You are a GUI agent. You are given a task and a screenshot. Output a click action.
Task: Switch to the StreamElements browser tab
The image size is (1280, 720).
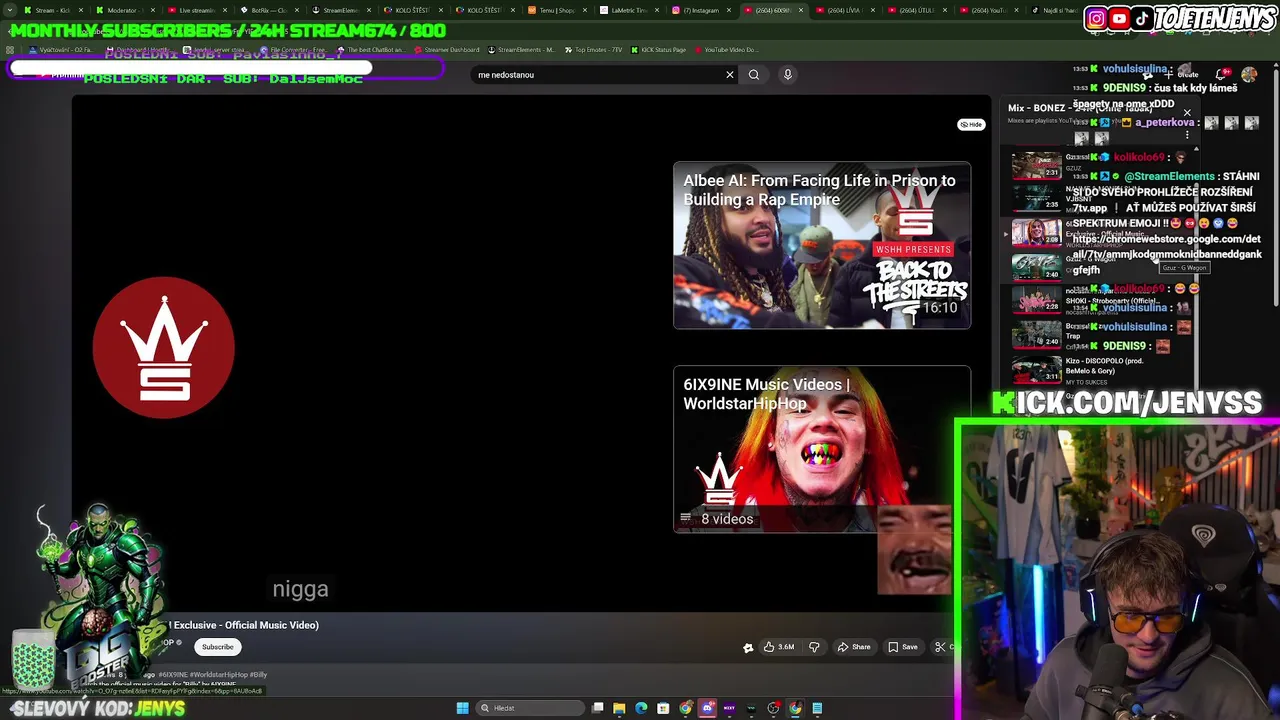(x=340, y=10)
